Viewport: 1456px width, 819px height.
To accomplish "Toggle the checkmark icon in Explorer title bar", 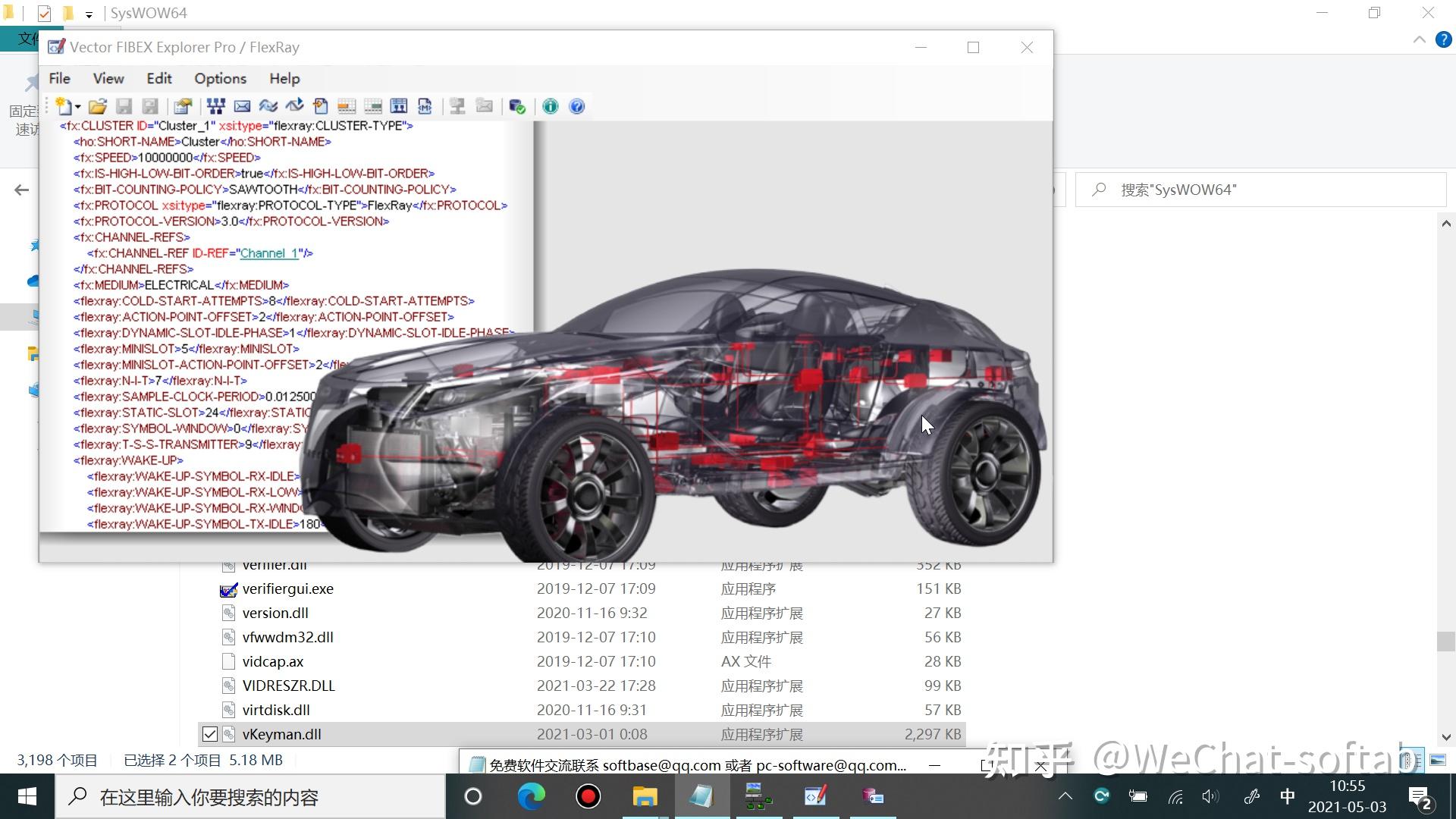I will (x=44, y=13).
